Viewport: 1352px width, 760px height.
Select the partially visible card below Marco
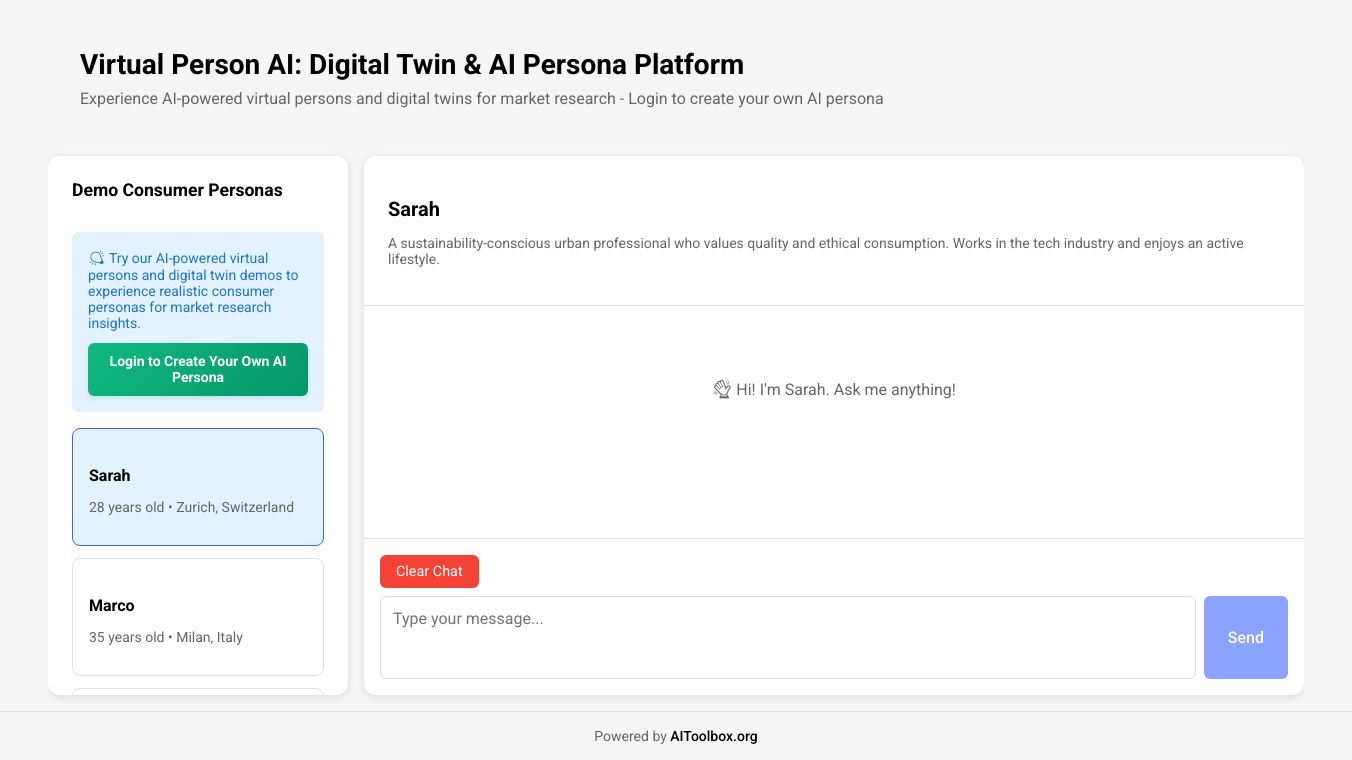pyautogui.click(x=198, y=691)
